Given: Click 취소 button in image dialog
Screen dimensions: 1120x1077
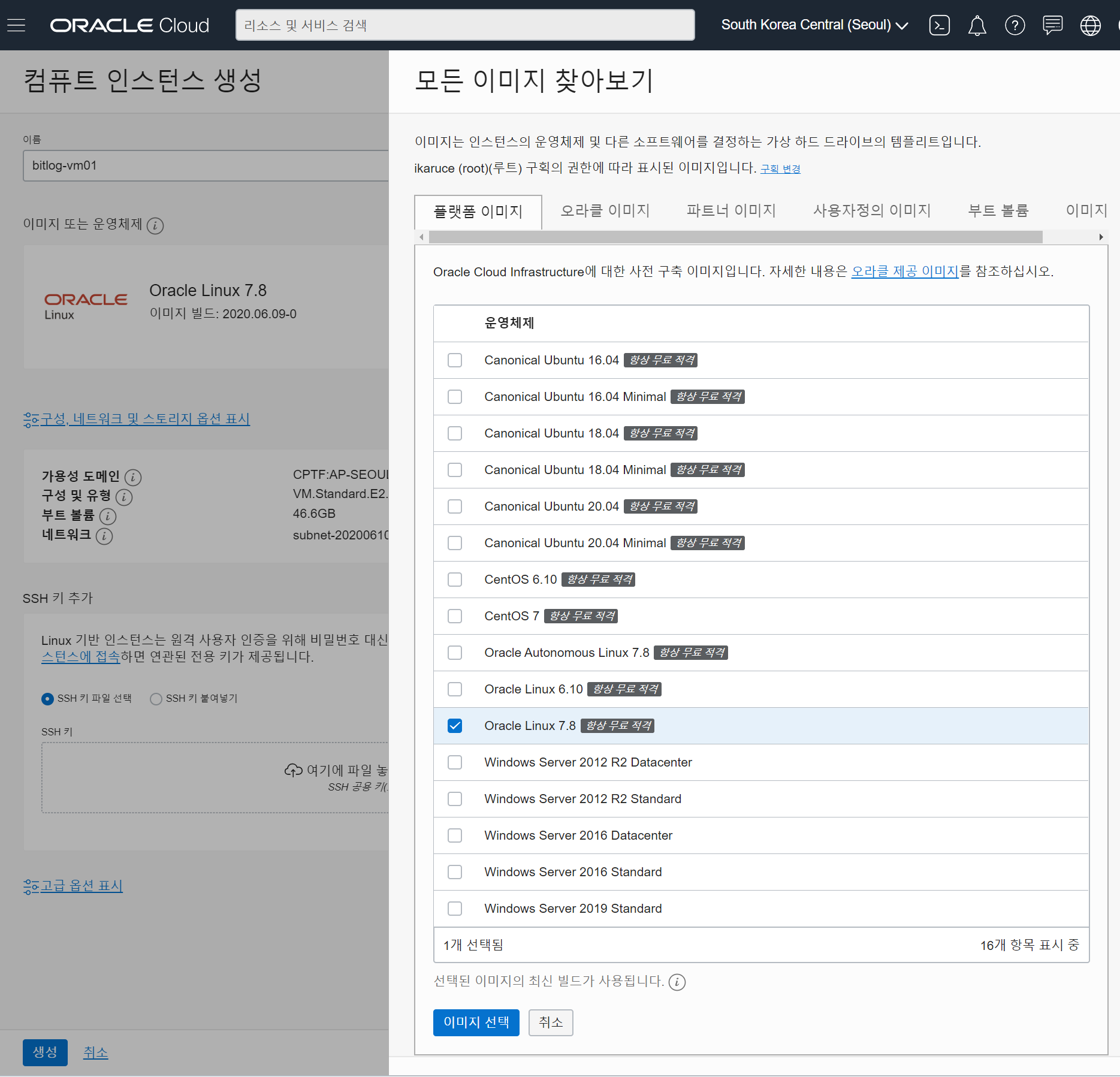Looking at the screenshot, I should pos(551,1022).
